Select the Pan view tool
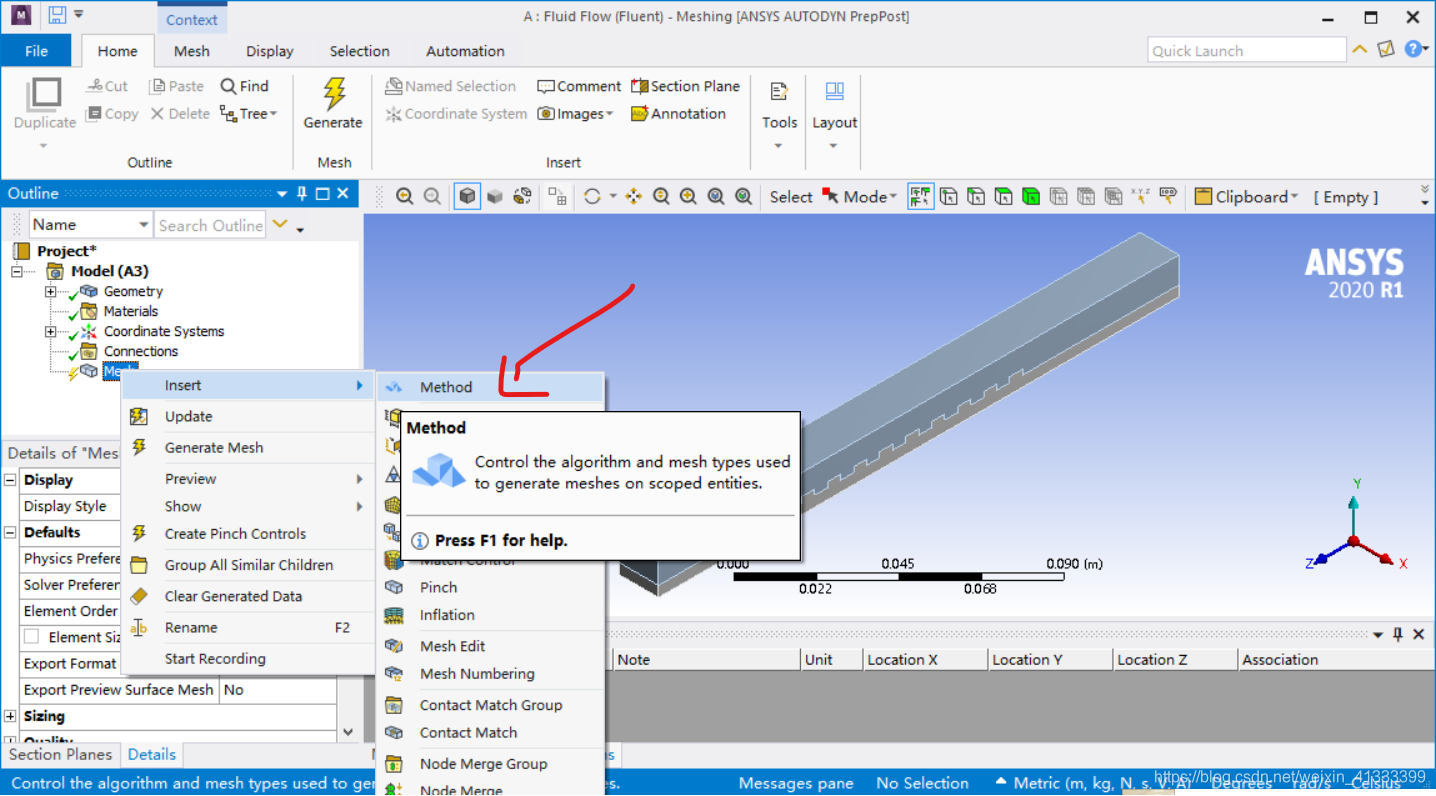 pos(633,197)
